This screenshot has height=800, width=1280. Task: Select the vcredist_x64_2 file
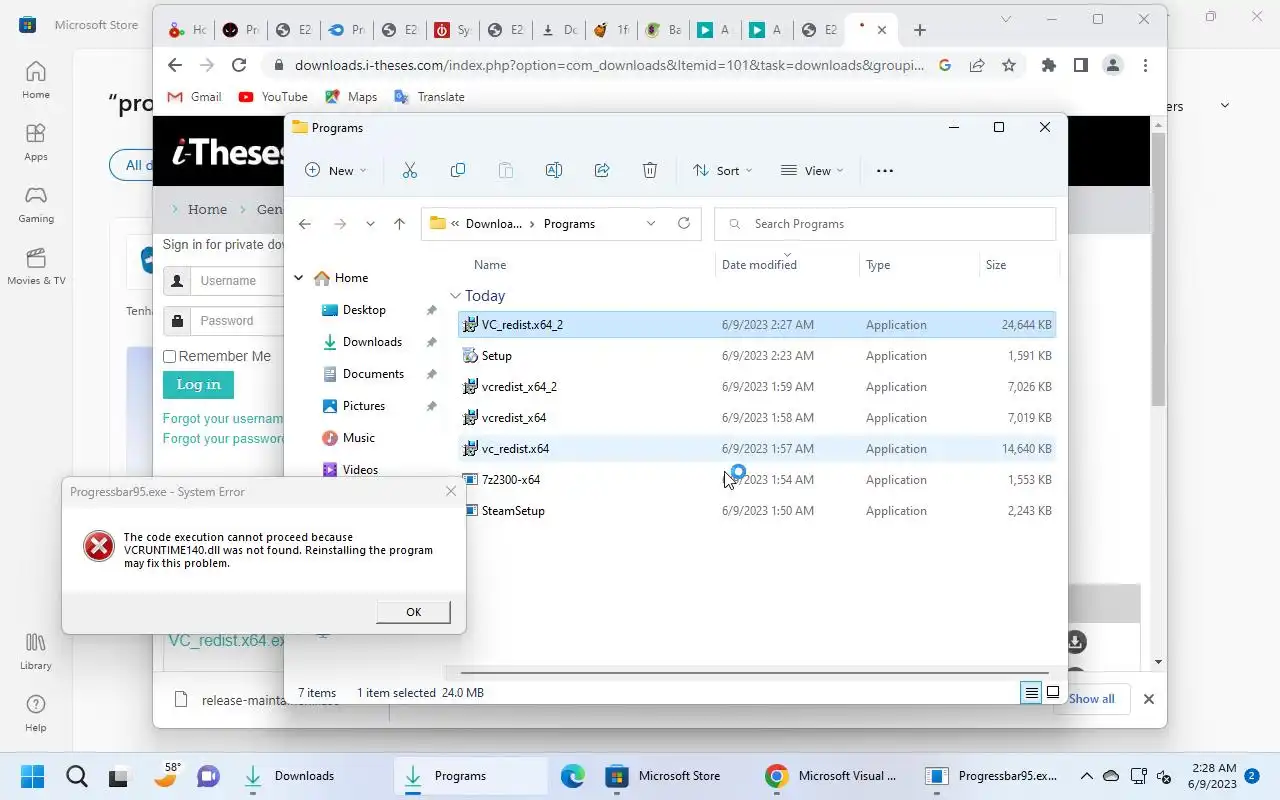point(757,387)
